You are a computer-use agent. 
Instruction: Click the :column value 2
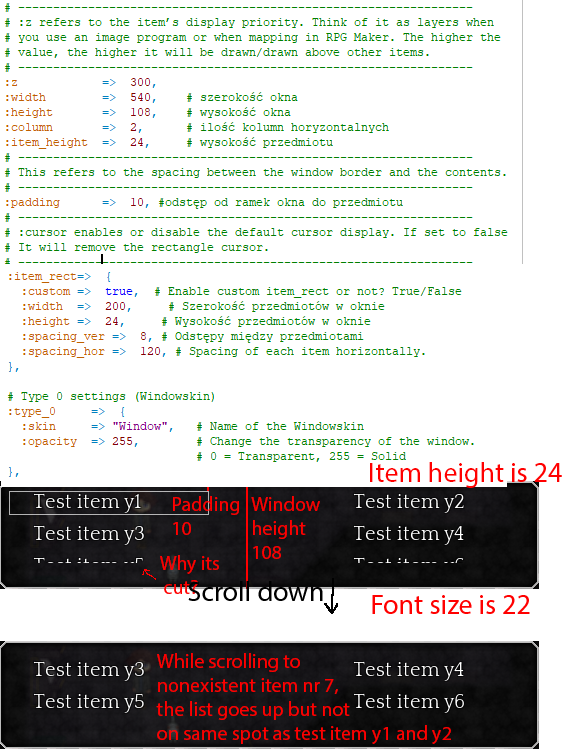point(133,128)
